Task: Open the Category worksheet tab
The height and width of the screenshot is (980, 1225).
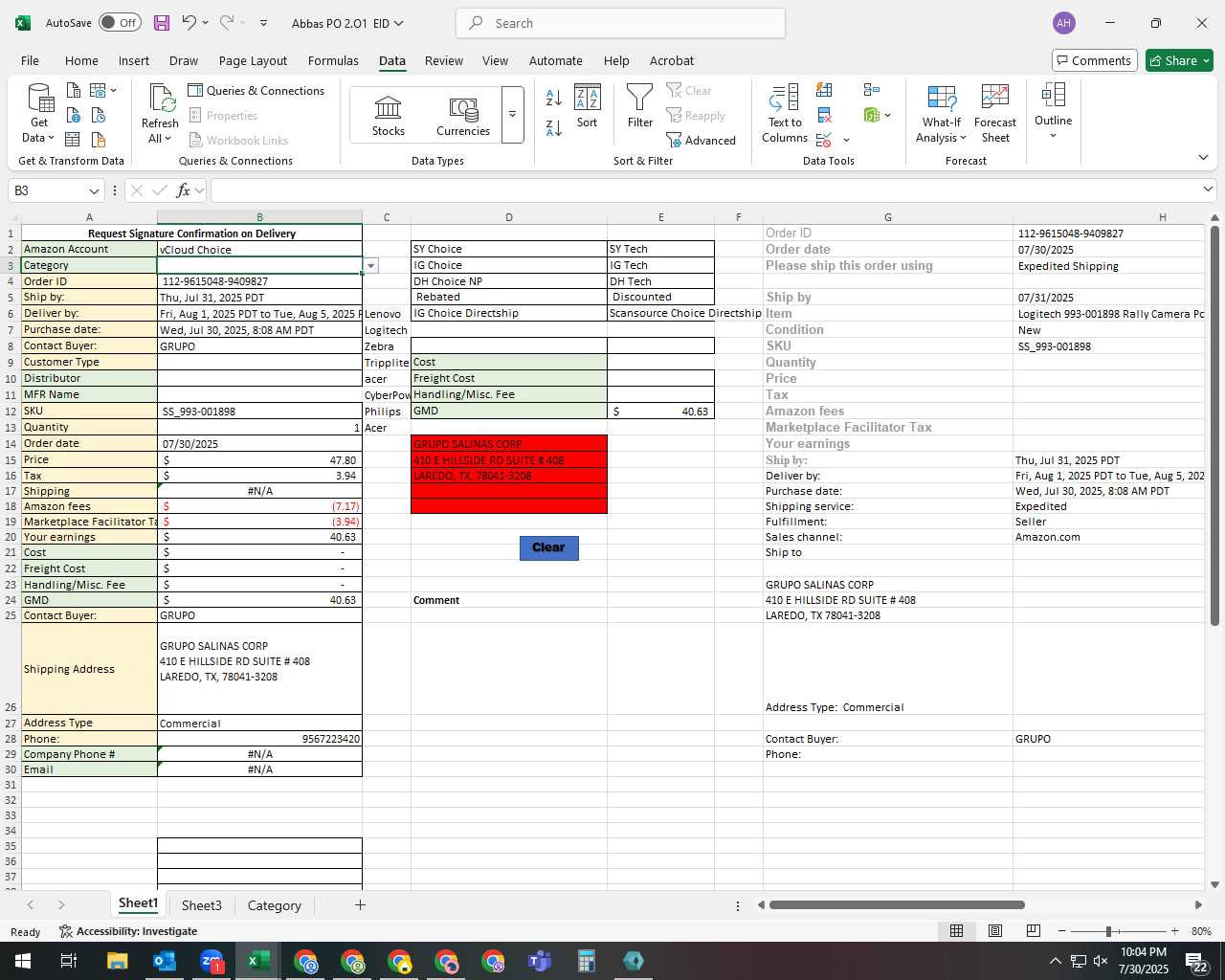Action: 274,905
